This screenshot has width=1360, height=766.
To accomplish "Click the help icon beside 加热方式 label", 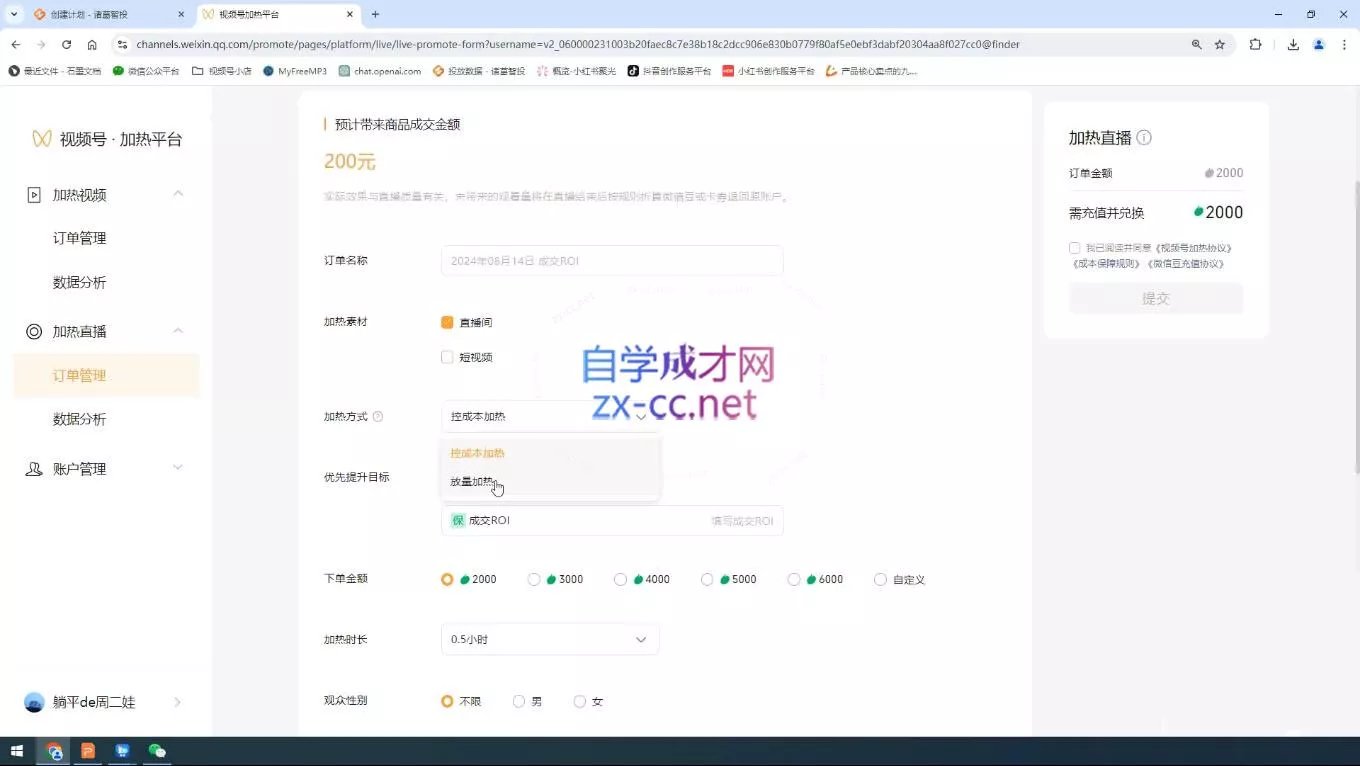I will click(x=378, y=417).
